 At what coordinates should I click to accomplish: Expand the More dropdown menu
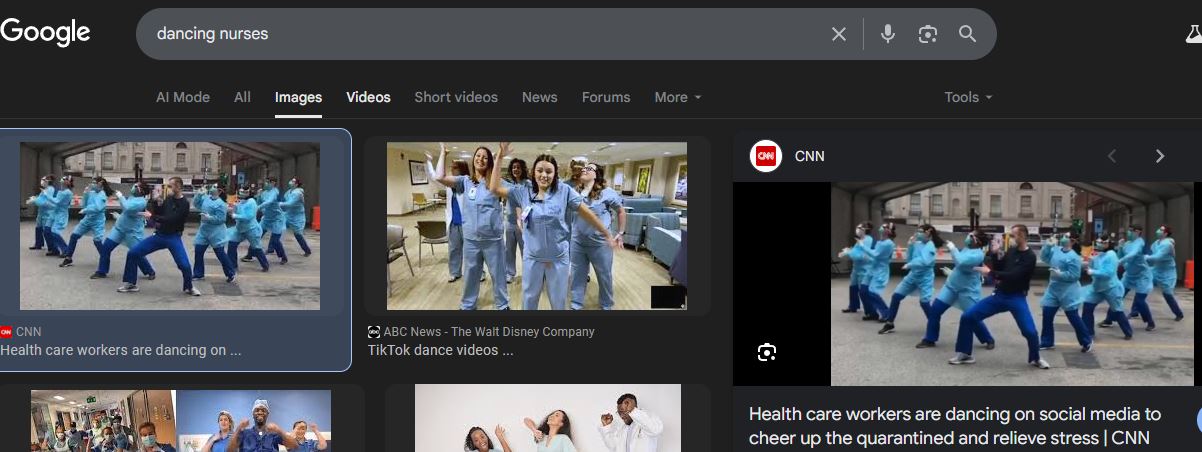pos(678,97)
